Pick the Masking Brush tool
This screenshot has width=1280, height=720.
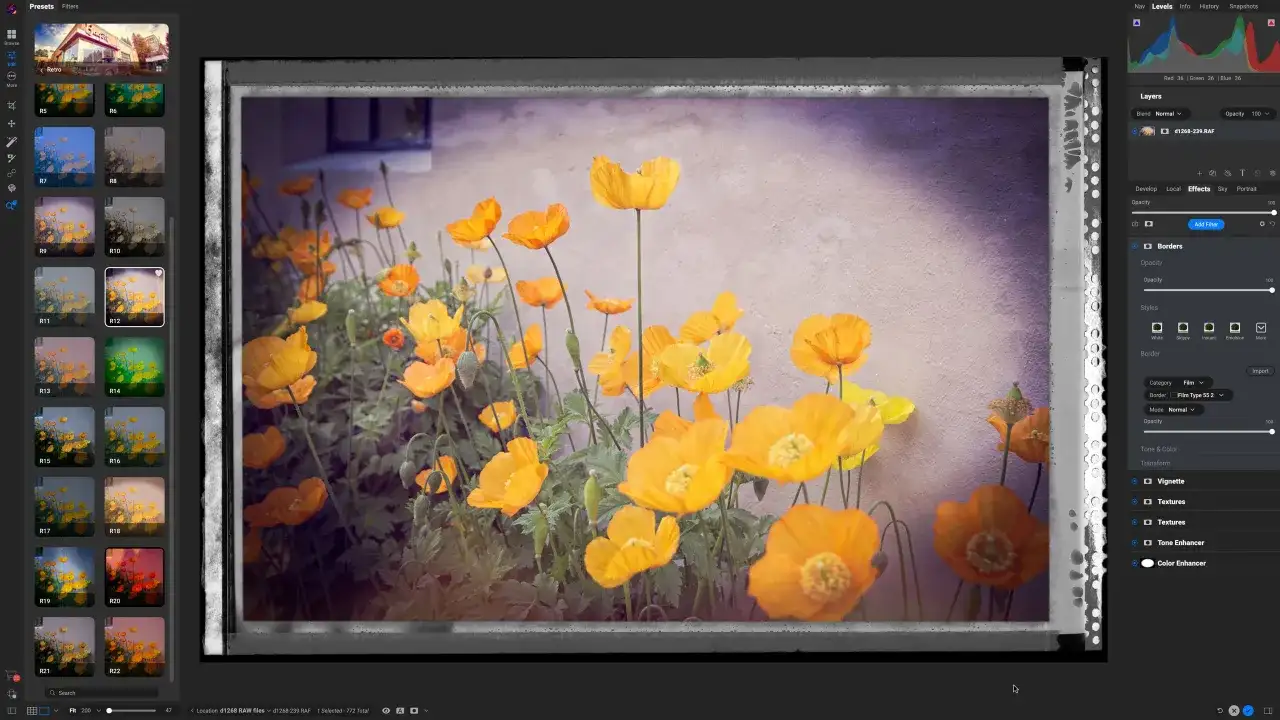click(12, 141)
